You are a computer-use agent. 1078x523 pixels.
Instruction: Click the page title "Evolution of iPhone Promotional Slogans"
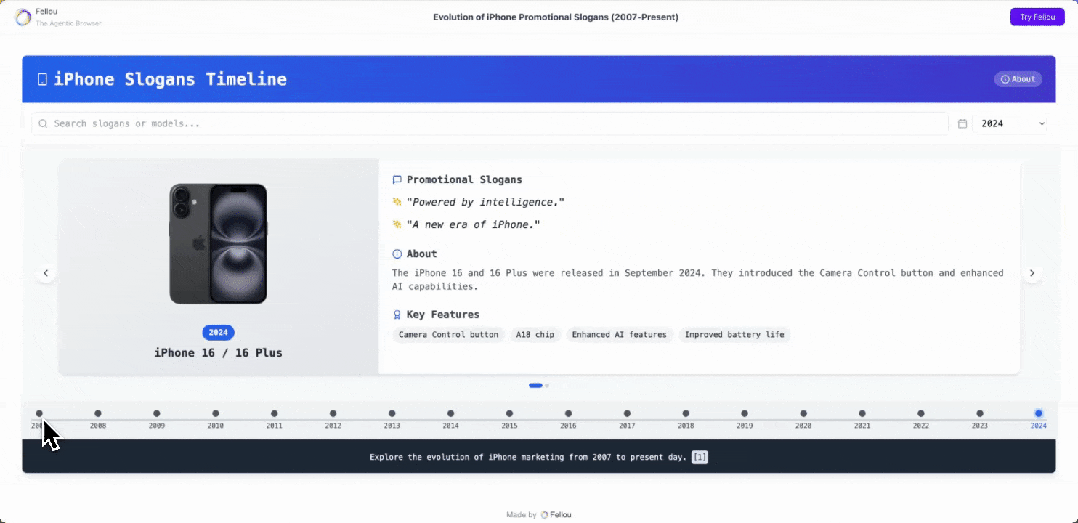pyautogui.click(x=556, y=17)
